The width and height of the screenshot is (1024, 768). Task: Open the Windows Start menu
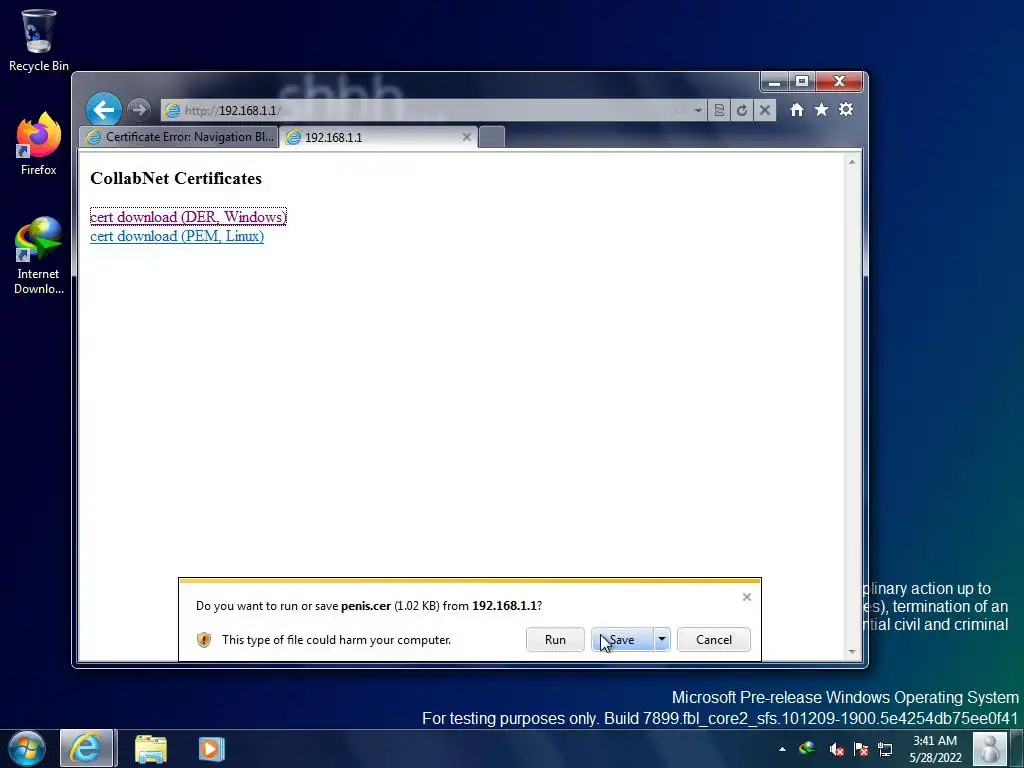pyautogui.click(x=27, y=748)
